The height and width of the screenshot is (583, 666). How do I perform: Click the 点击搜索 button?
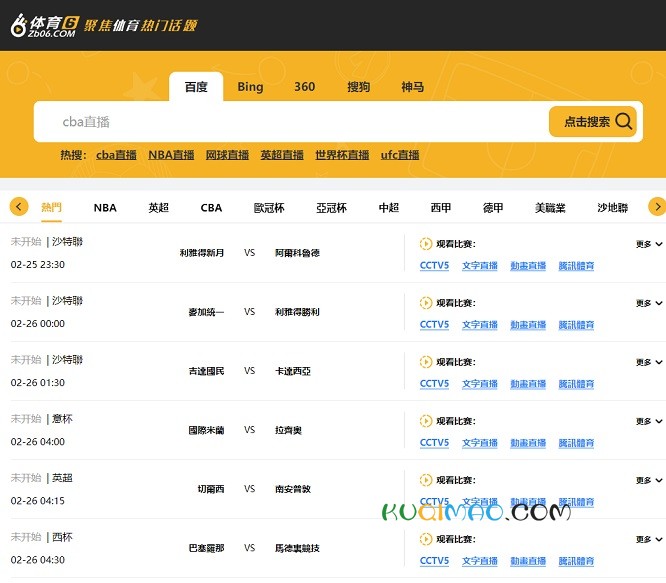593,121
